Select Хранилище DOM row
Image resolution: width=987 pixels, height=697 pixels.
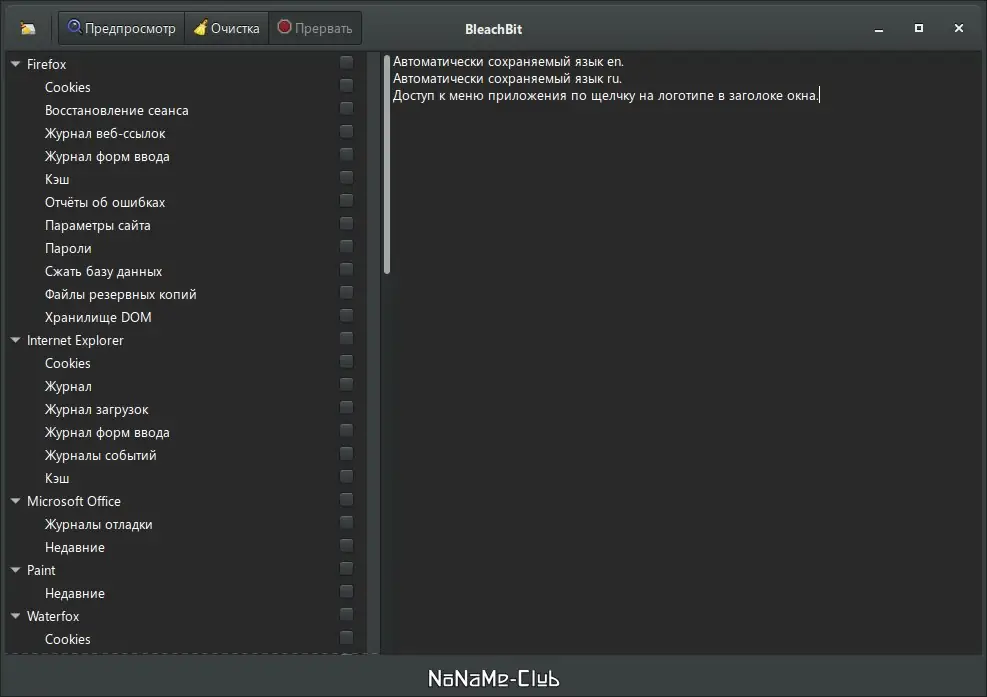pyautogui.click(x=186, y=317)
